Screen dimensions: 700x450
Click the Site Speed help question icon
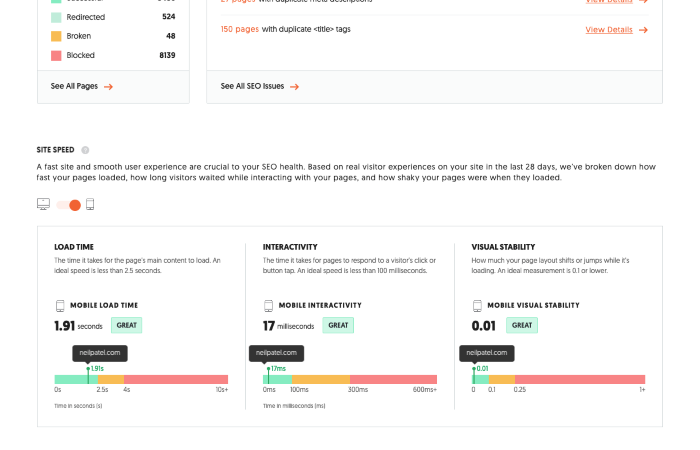pos(85,150)
